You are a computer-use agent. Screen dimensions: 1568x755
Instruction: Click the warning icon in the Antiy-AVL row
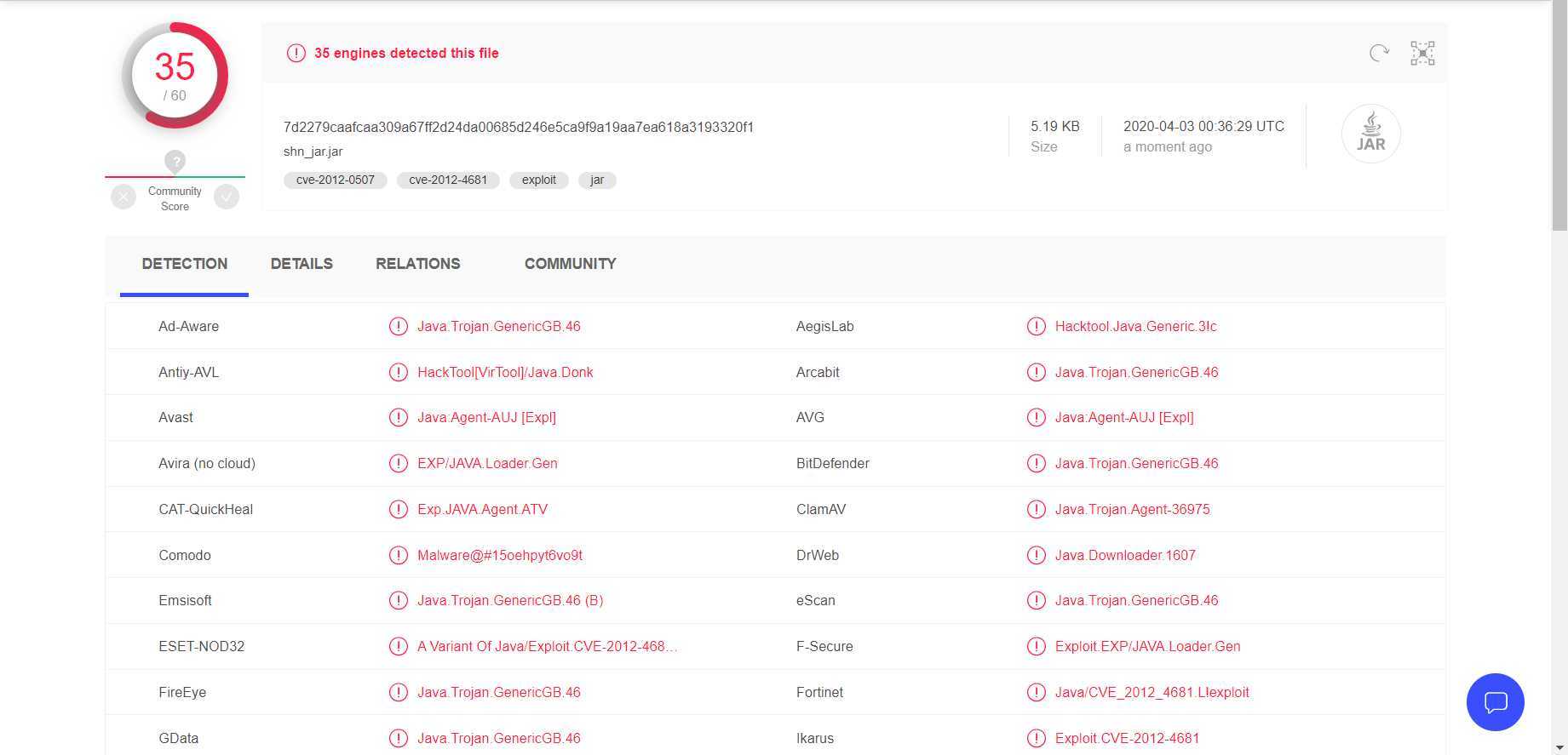point(398,372)
